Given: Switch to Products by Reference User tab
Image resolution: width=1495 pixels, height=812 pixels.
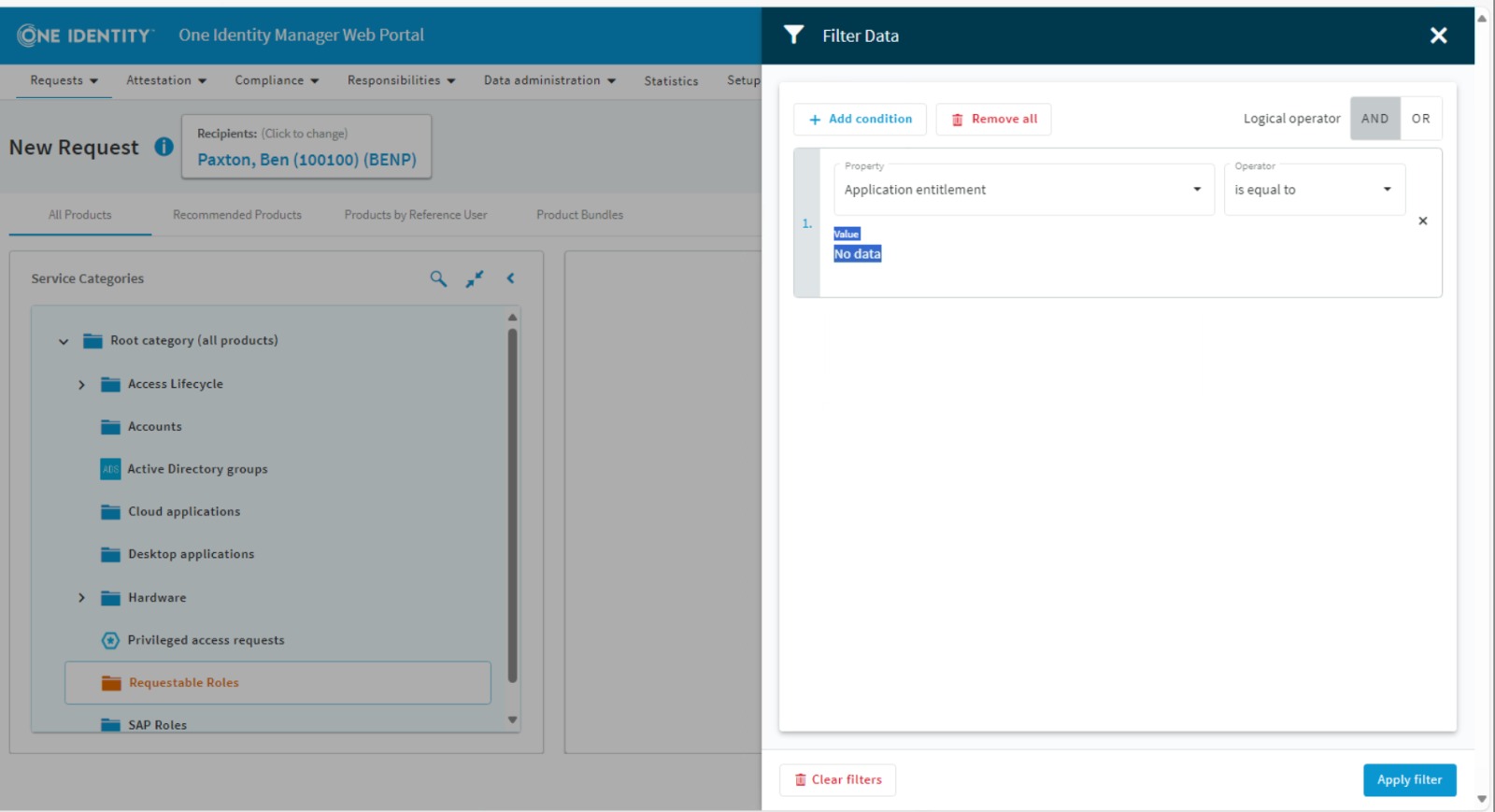Looking at the screenshot, I should [416, 215].
